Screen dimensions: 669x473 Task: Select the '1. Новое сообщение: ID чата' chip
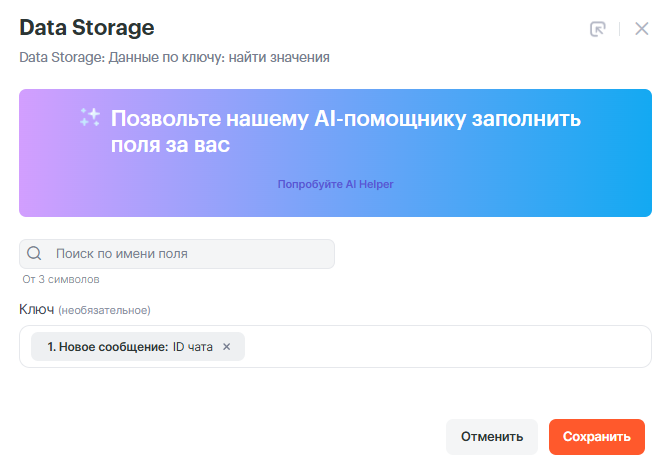click(x=108, y=347)
